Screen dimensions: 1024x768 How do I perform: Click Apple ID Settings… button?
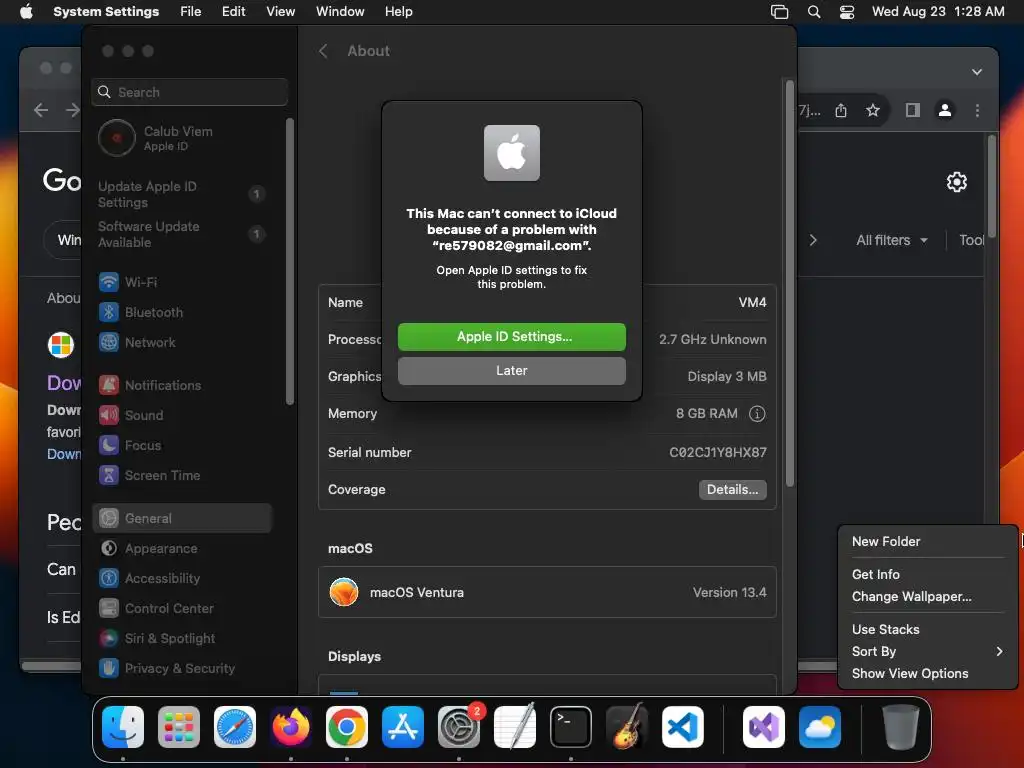click(x=512, y=336)
